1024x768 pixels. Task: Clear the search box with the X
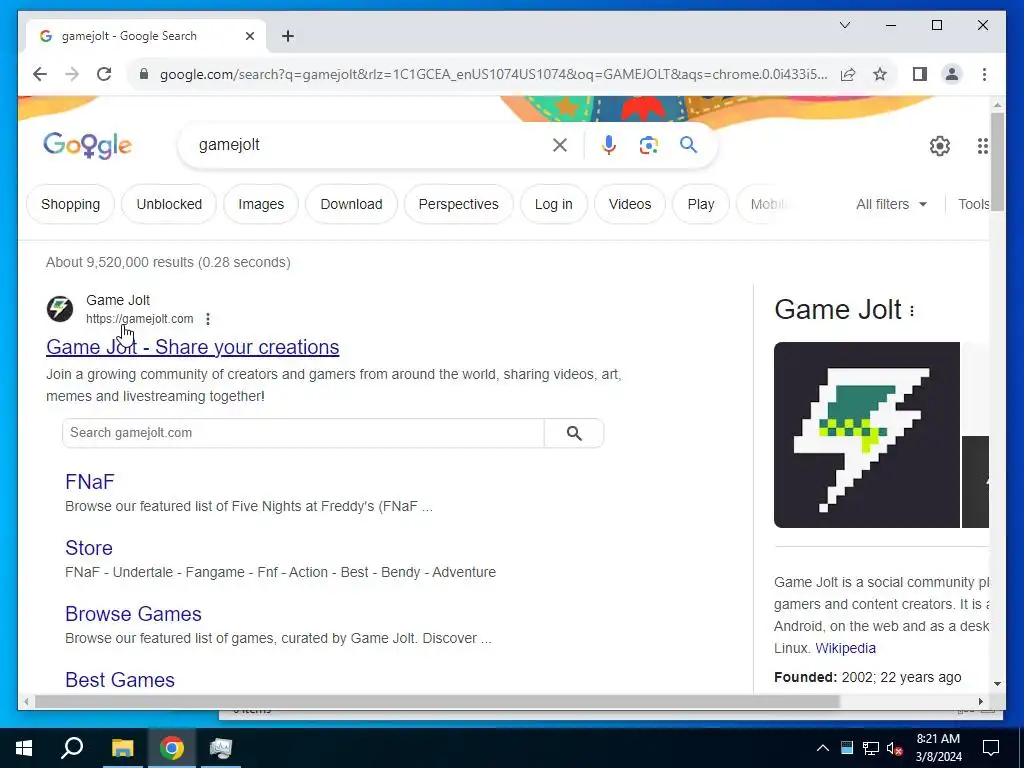tap(560, 145)
